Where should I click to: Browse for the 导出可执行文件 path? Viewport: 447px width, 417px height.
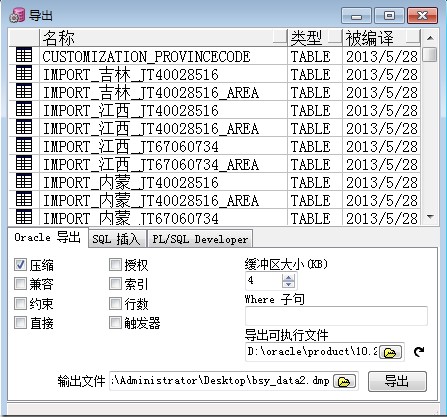click(x=391, y=352)
